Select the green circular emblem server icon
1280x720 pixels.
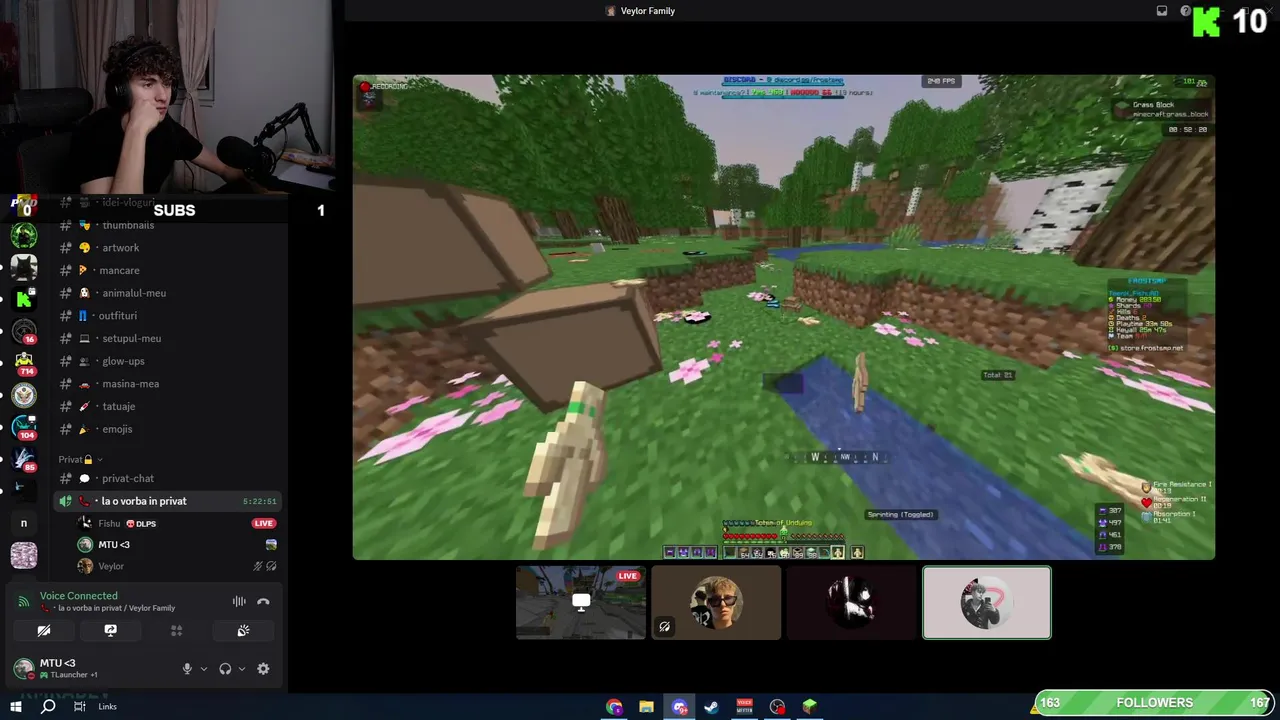pyautogui.click(x=24, y=235)
